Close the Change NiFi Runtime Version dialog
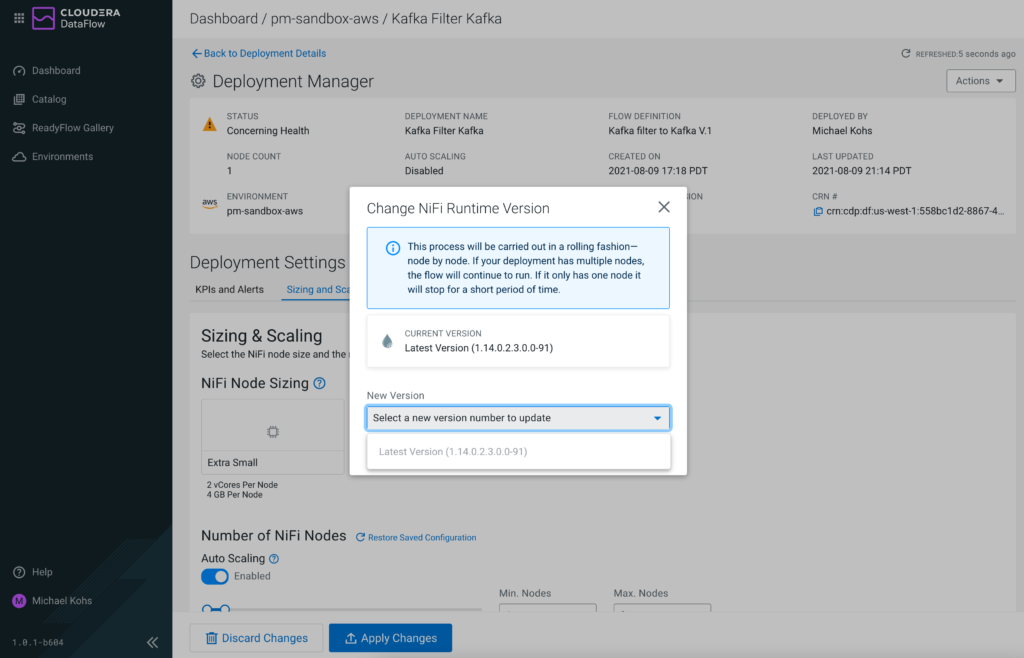This screenshot has height=658, width=1024. point(663,207)
